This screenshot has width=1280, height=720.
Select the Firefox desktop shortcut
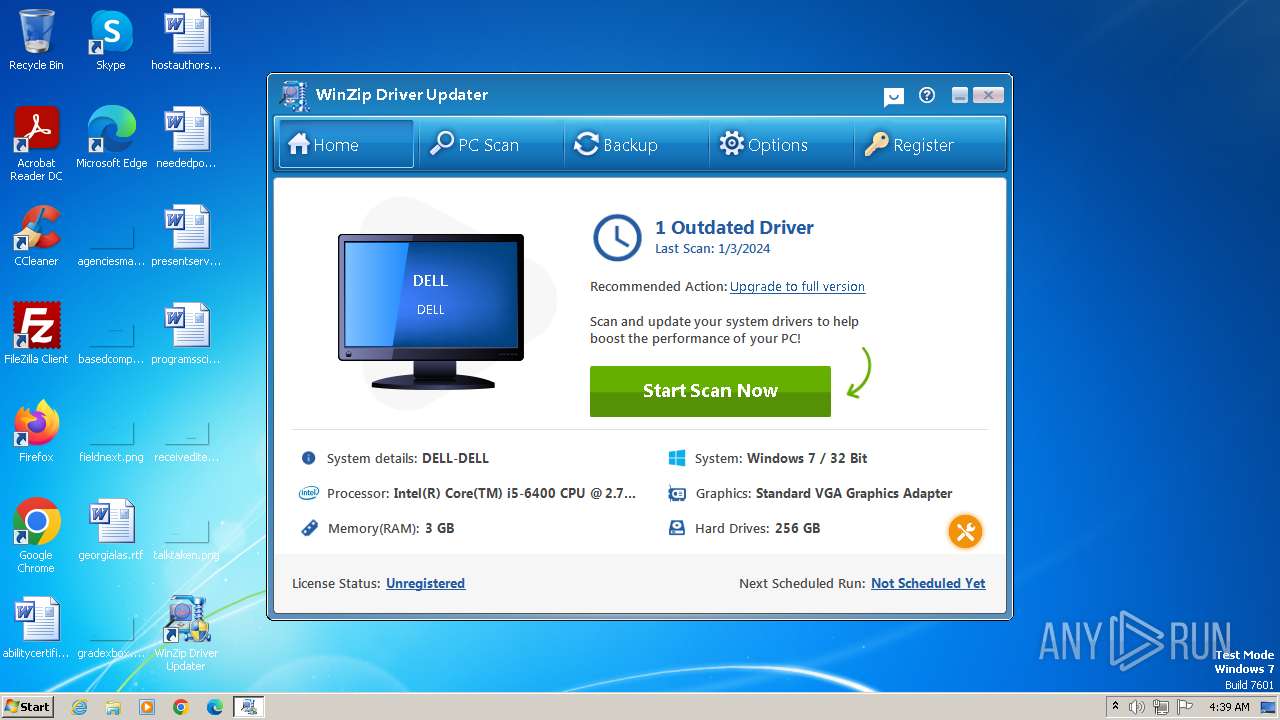click(36, 432)
